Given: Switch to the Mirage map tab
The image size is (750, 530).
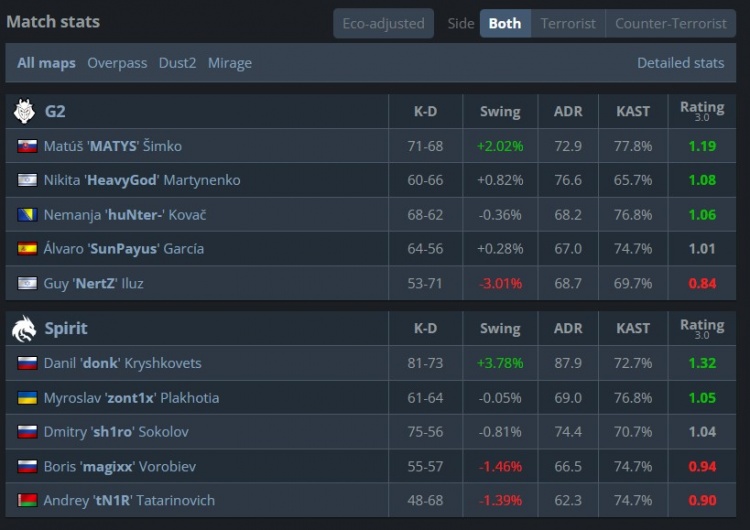Looking at the screenshot, I should click(x=230, y=63).
